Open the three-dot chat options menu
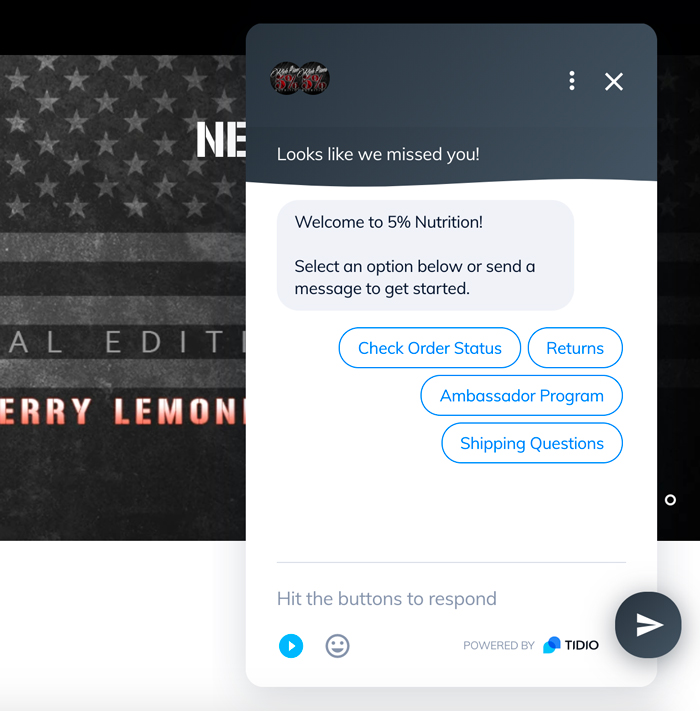This screenshot has height=711, width=700. coord(572,81)
